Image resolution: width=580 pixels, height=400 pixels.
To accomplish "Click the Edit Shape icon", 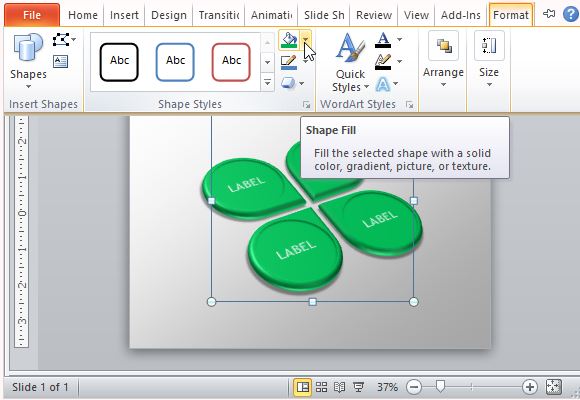I will [x=61, y=39].
